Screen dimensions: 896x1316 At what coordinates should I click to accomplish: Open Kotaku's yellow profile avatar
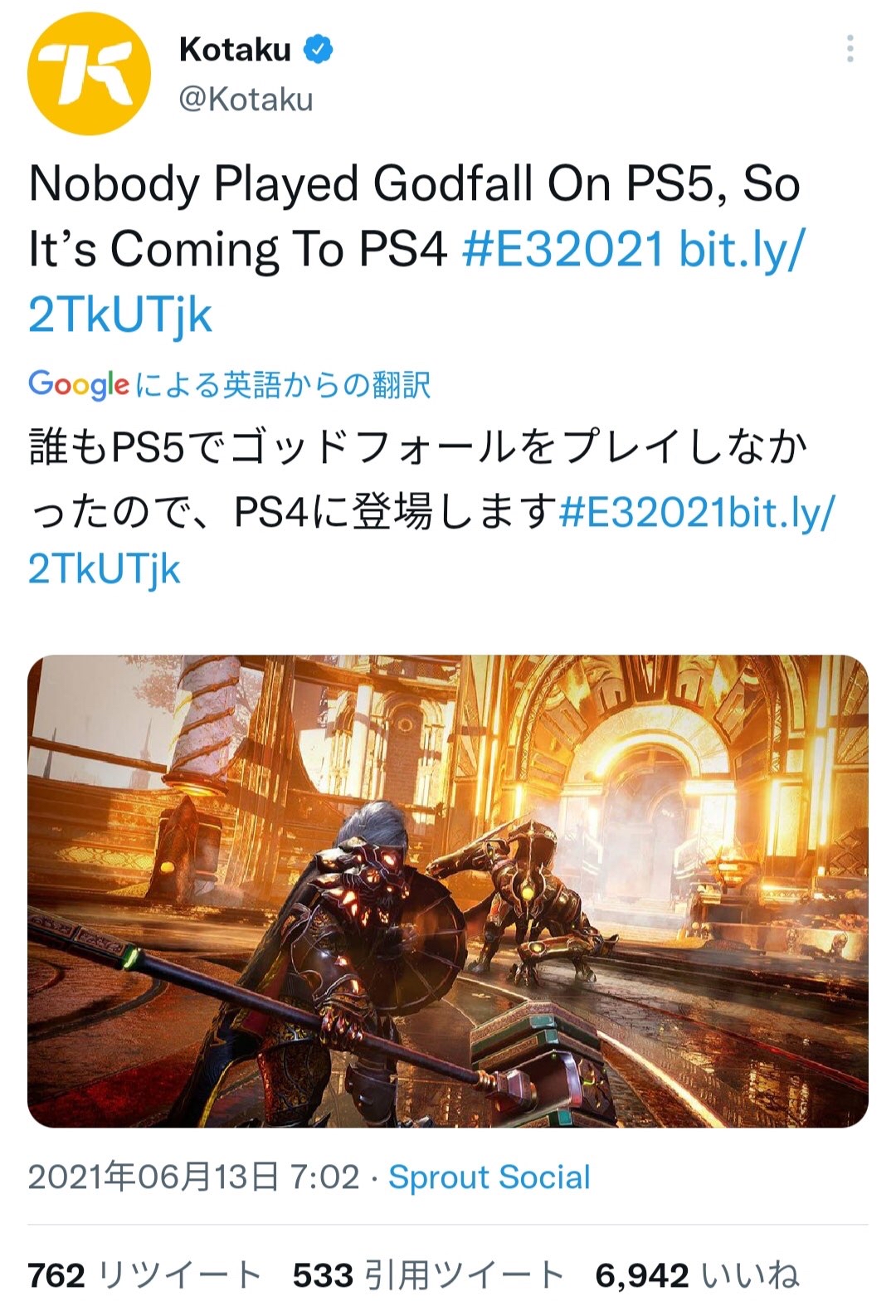coord(89,74)
